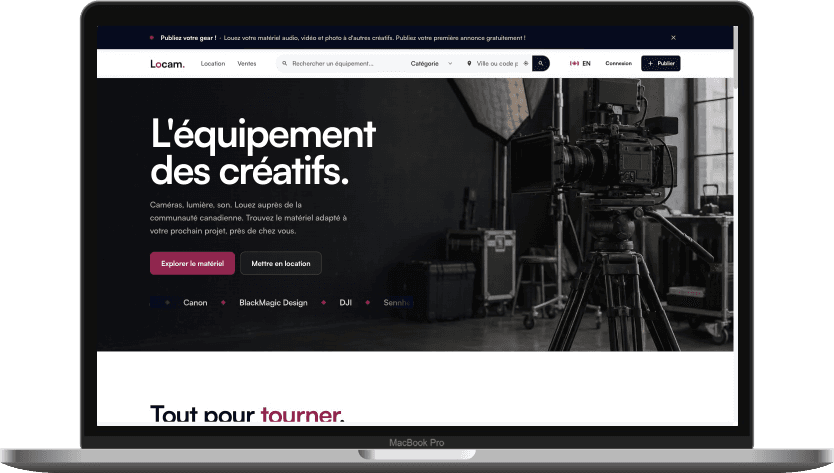Click the Connexion link

click(619, 63)
